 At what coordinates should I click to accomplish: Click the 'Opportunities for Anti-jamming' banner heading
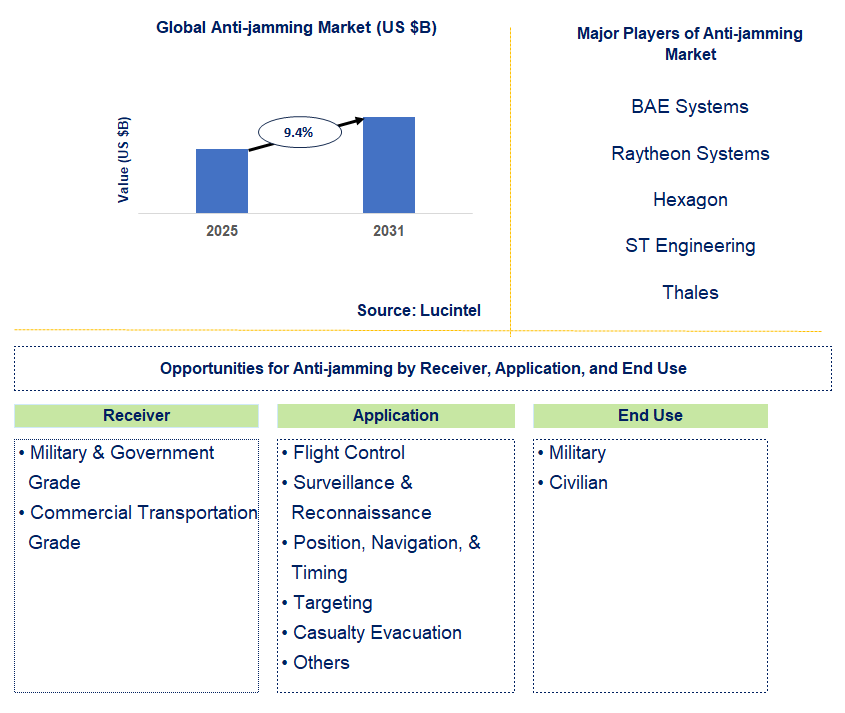(423, 369)
